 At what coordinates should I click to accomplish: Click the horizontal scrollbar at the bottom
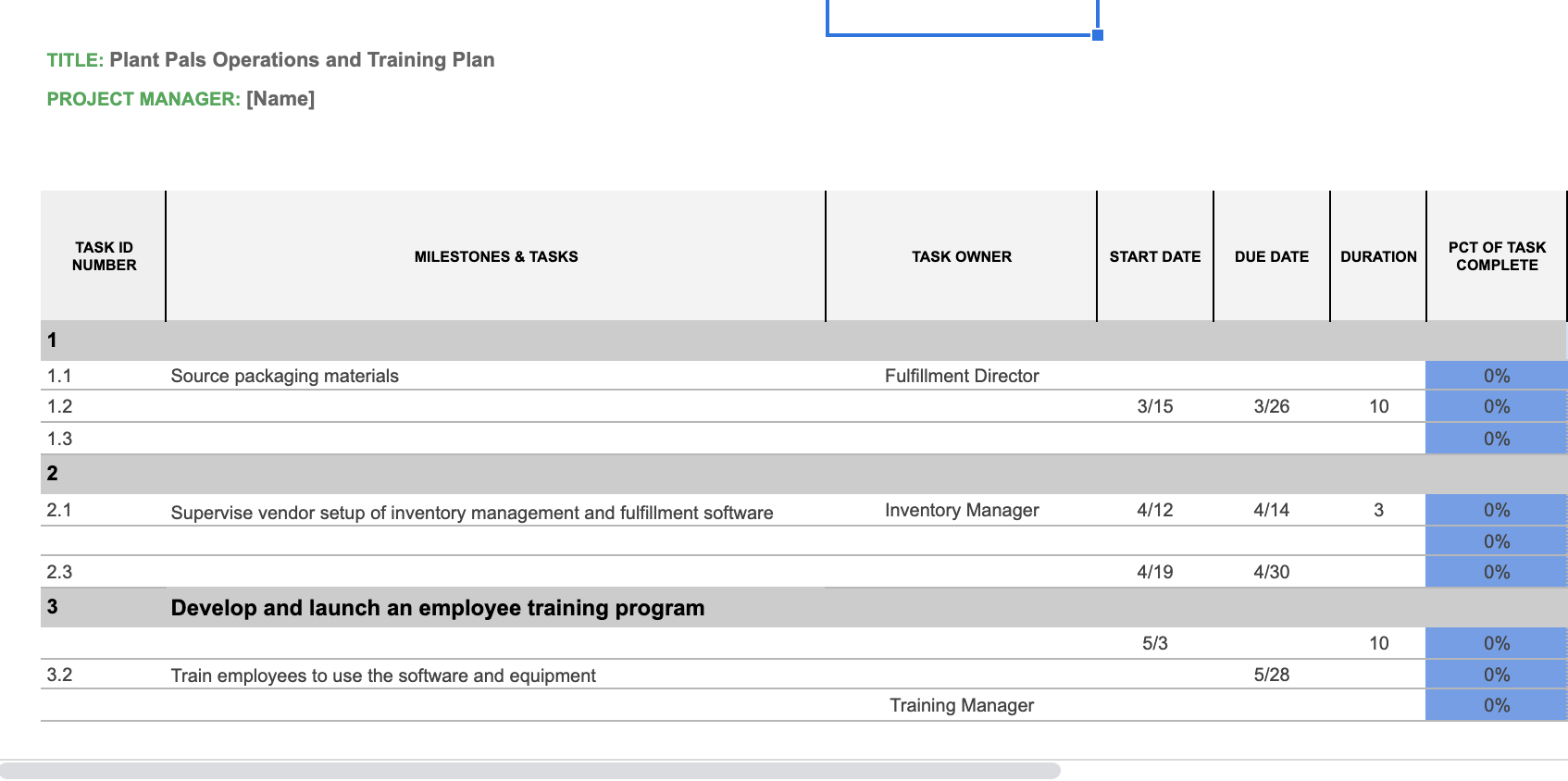click(x=530, y=771)
